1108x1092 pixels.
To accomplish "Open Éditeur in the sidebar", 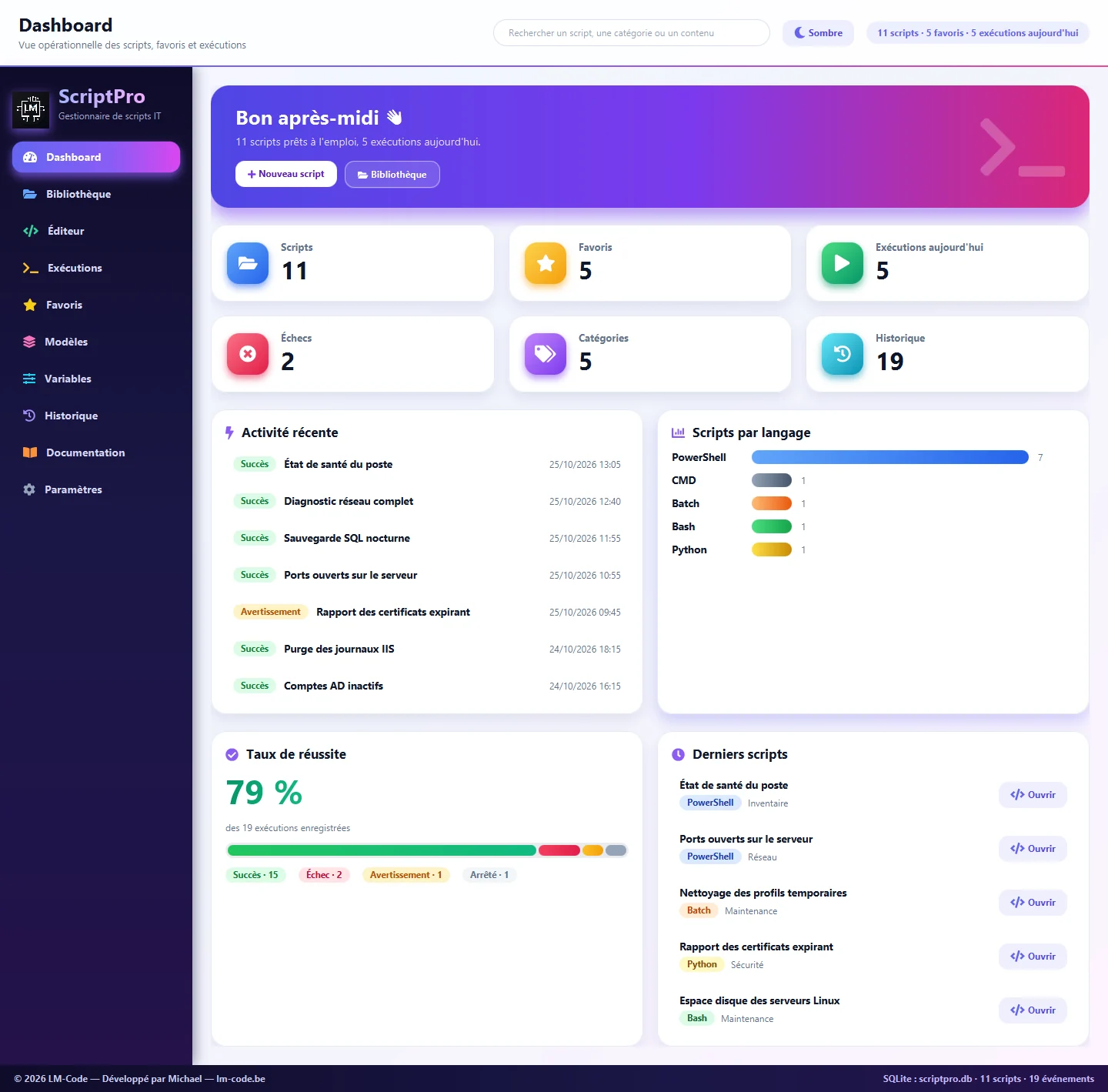I will [96, 231].
